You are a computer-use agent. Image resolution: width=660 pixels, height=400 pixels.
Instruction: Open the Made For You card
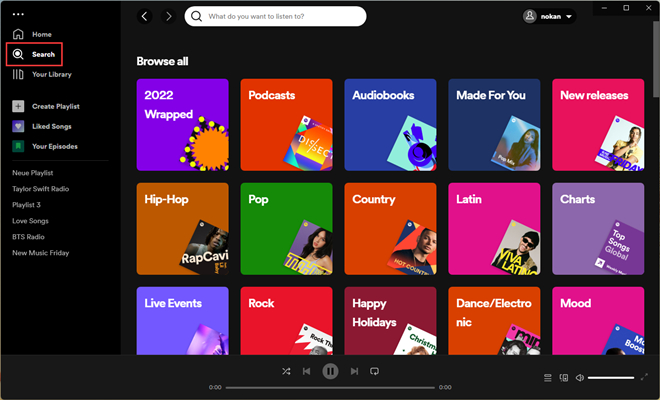pos(494,125)
